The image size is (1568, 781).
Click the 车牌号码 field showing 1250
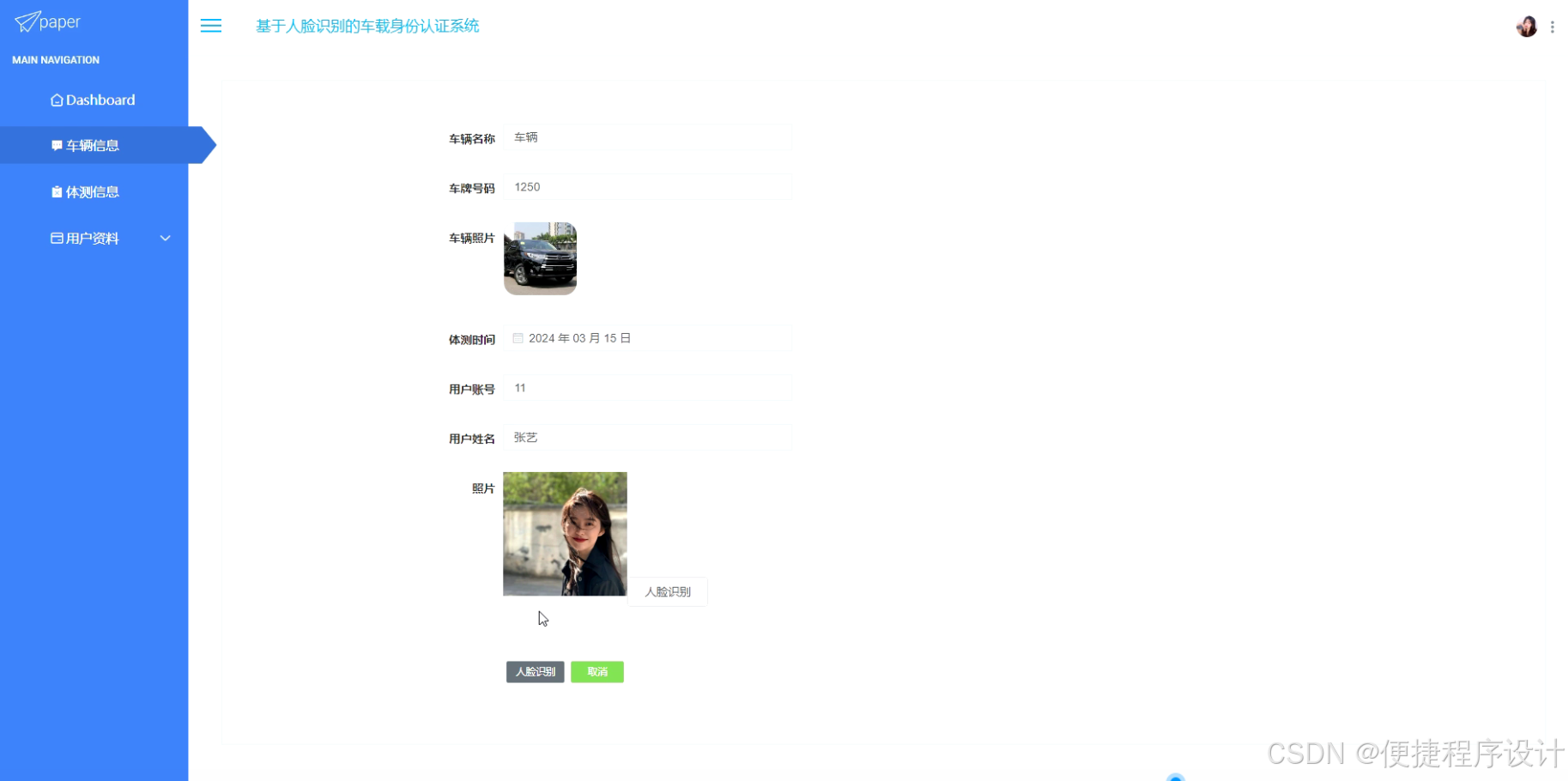[648, 187]
